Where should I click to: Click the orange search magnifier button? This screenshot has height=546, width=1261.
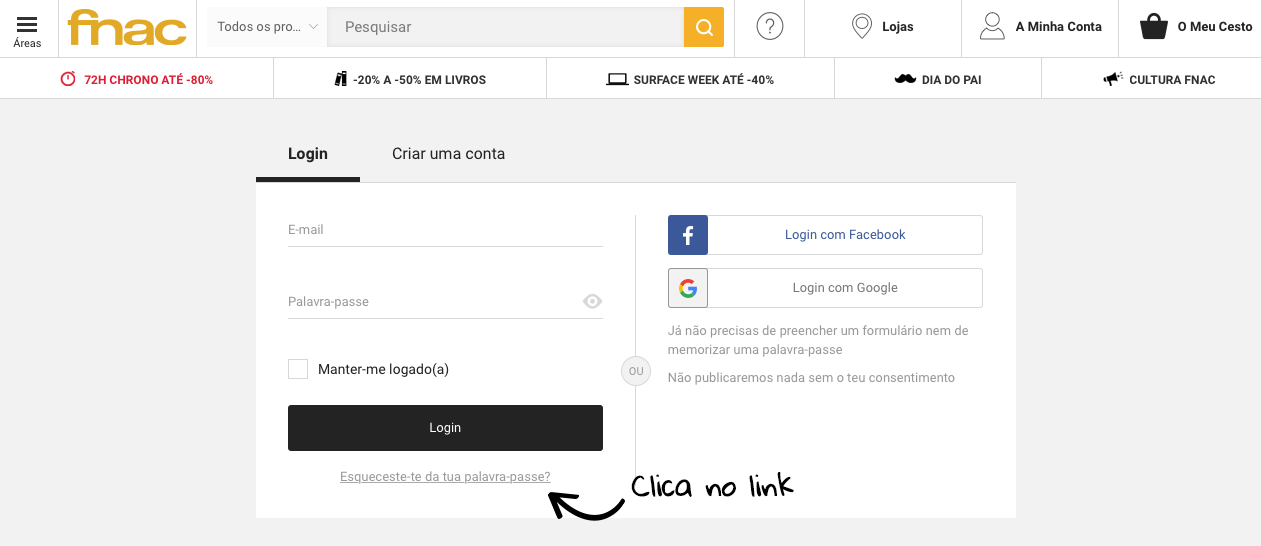tap(704, 27)
